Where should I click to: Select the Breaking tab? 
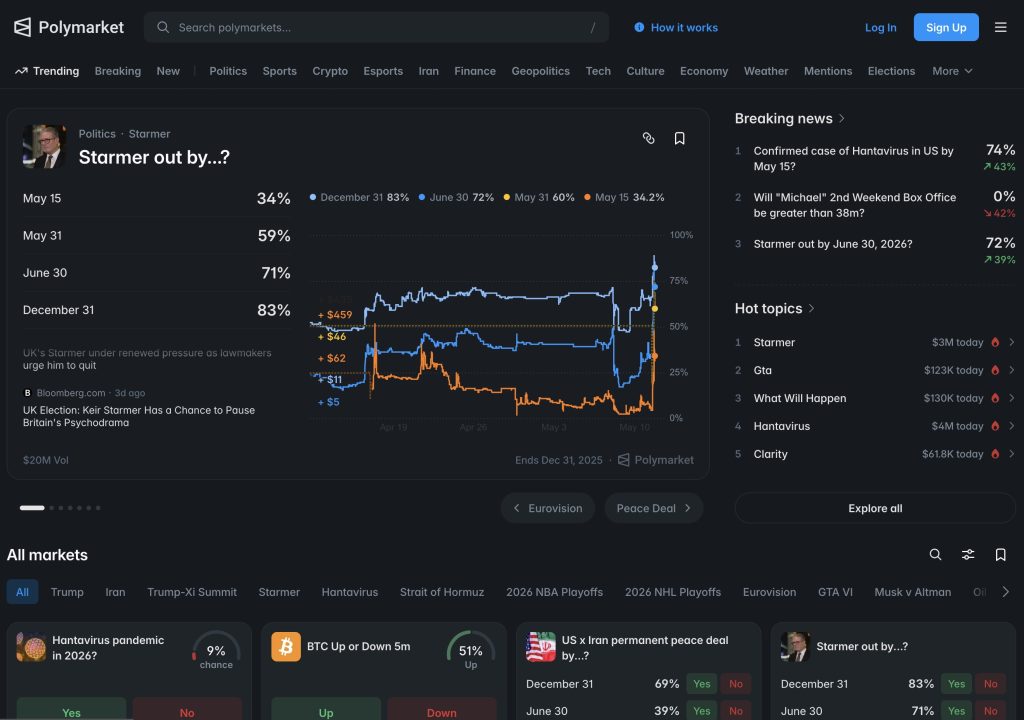(x=118, y=71)
